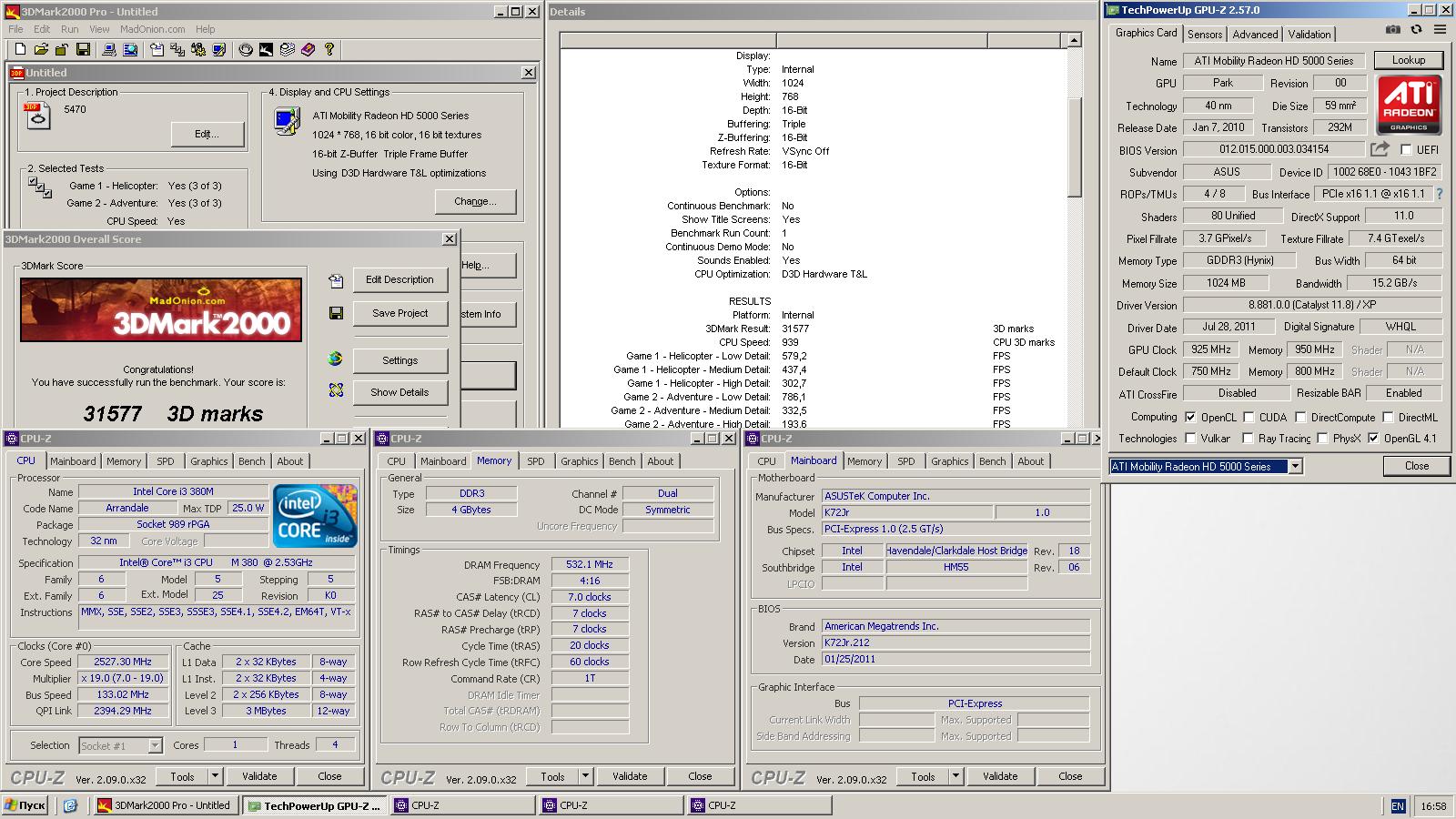Toggle the Vulkan checkbox
Viewport: 1456px width, 819px height.
point(1190,439)
